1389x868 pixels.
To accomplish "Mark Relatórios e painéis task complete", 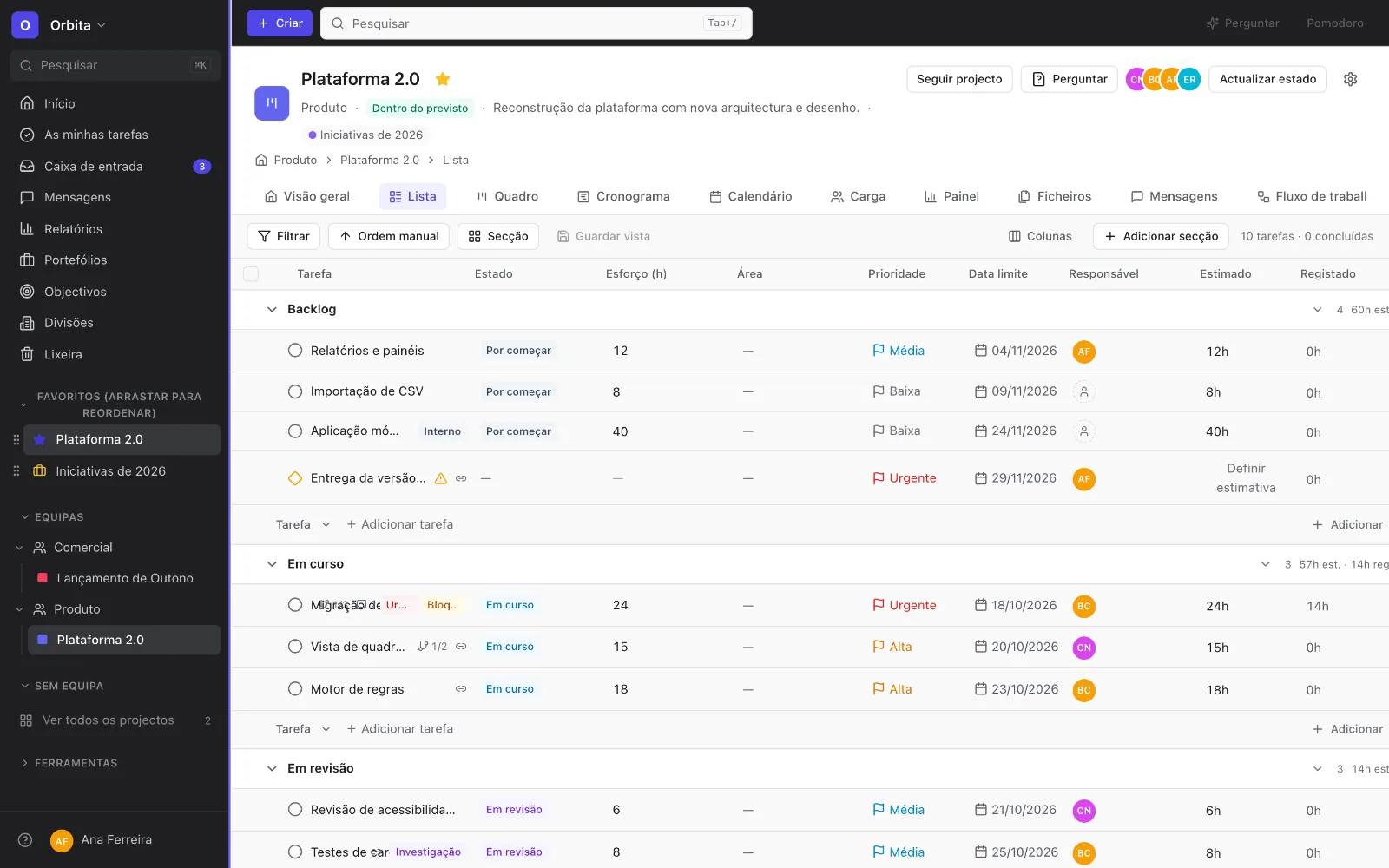I will point(295,351).
